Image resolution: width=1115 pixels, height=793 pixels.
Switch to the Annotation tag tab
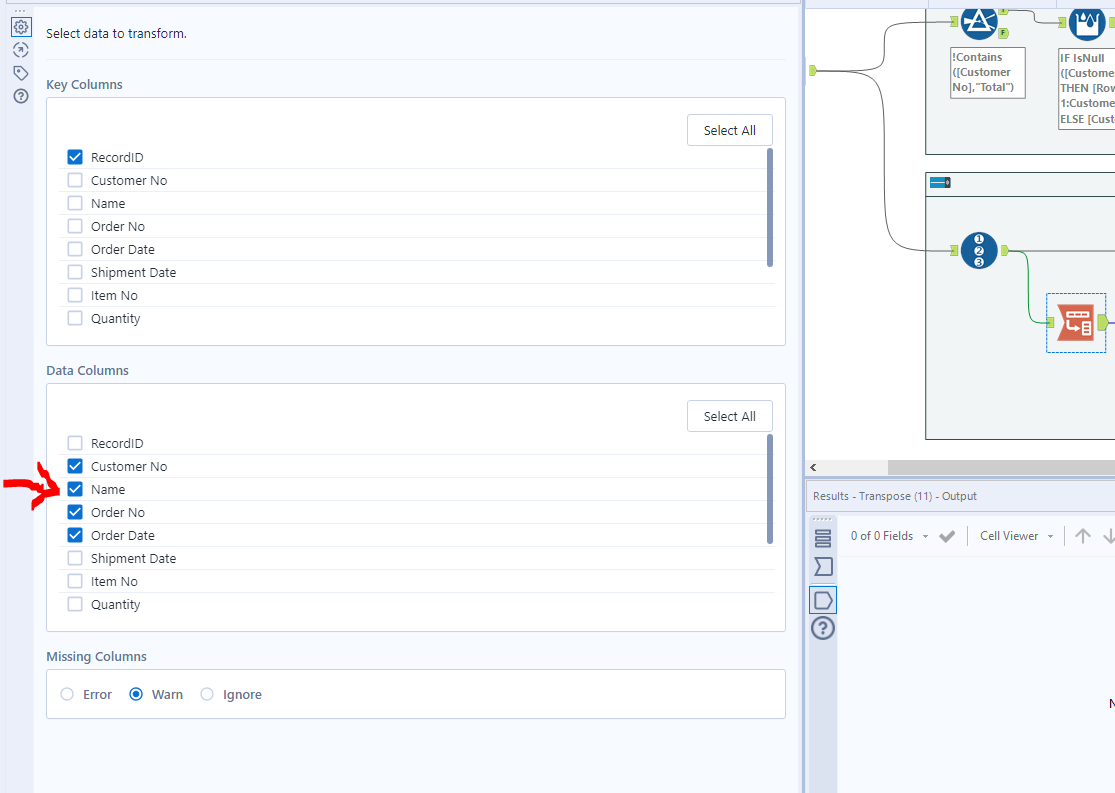21,72
